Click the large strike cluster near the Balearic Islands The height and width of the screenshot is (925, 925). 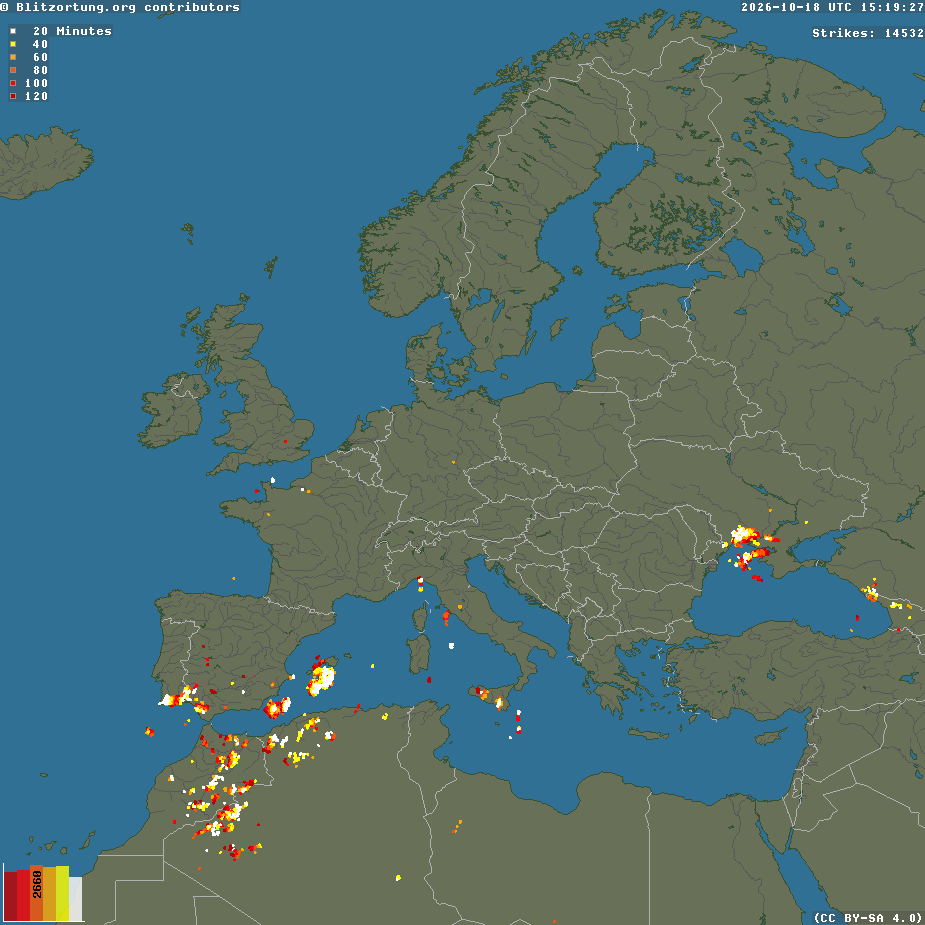(320, 677)
